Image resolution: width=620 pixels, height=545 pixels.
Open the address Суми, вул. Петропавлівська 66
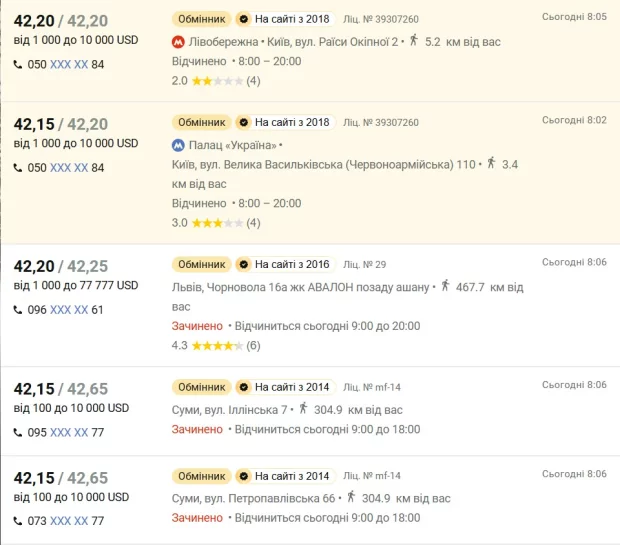pyautogui.click(x=253, y=497)
